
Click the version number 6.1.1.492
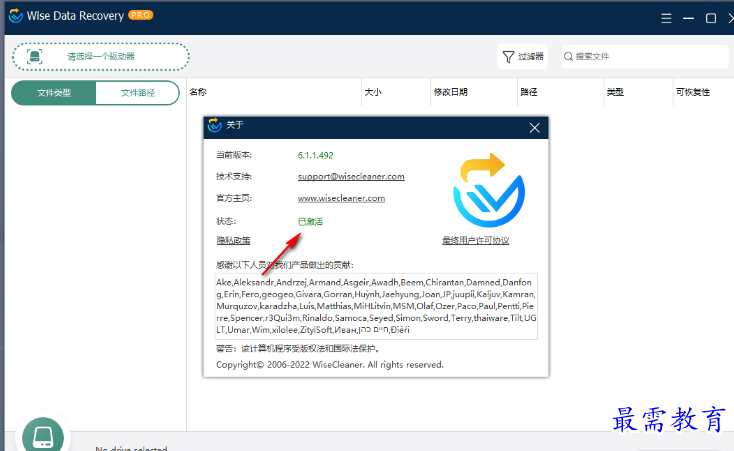[x=316, y=155]
